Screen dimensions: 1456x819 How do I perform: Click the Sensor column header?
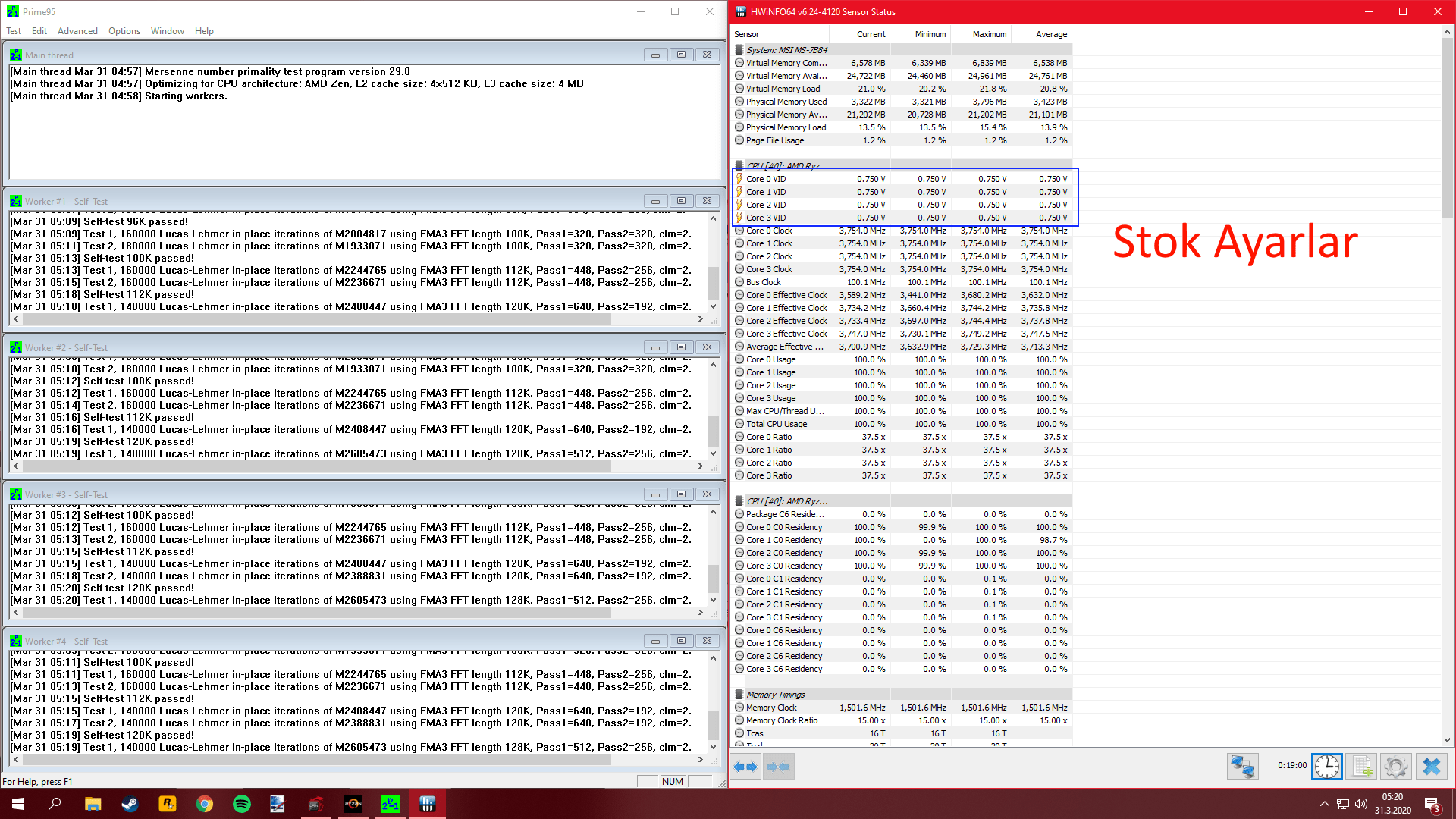point(747,34)
